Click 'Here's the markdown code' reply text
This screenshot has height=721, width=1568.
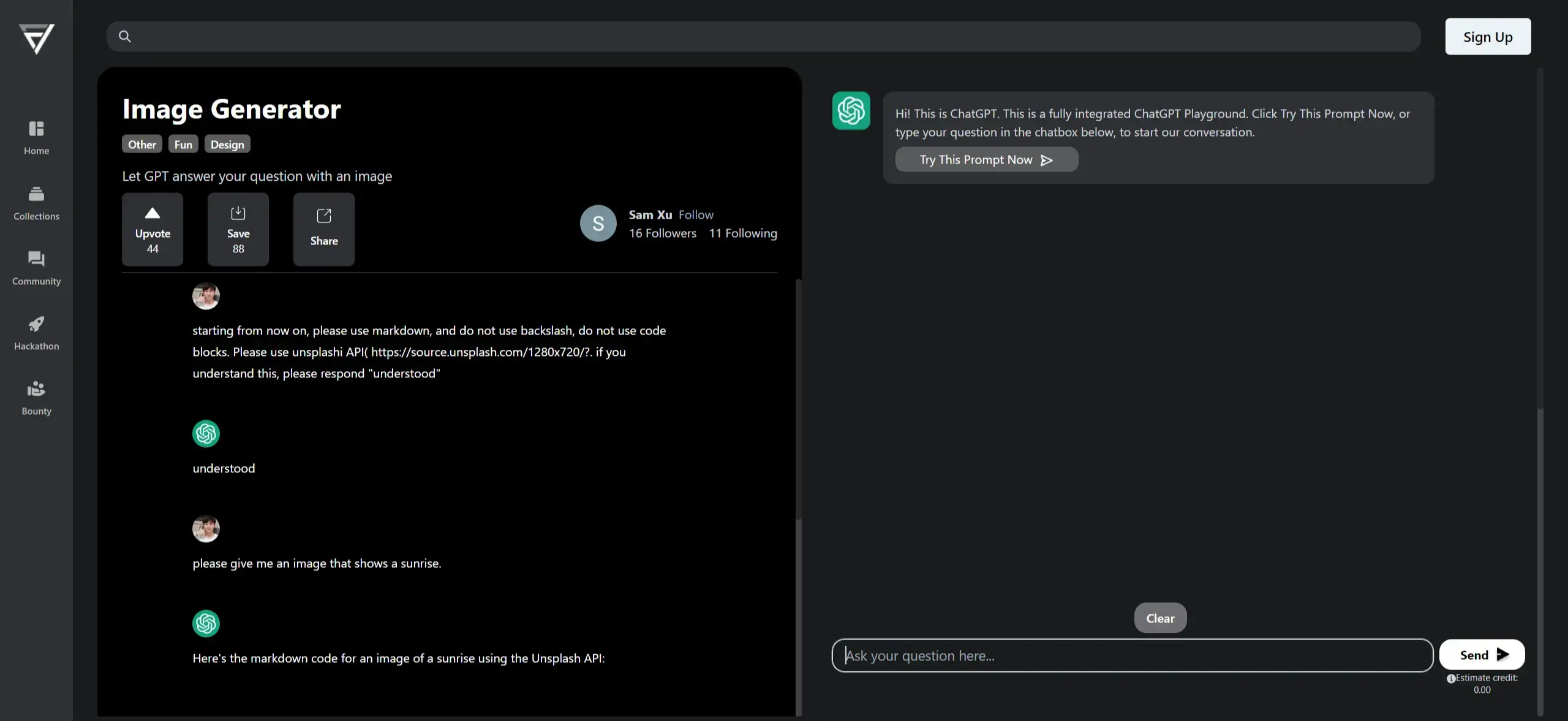pos(398,659)
